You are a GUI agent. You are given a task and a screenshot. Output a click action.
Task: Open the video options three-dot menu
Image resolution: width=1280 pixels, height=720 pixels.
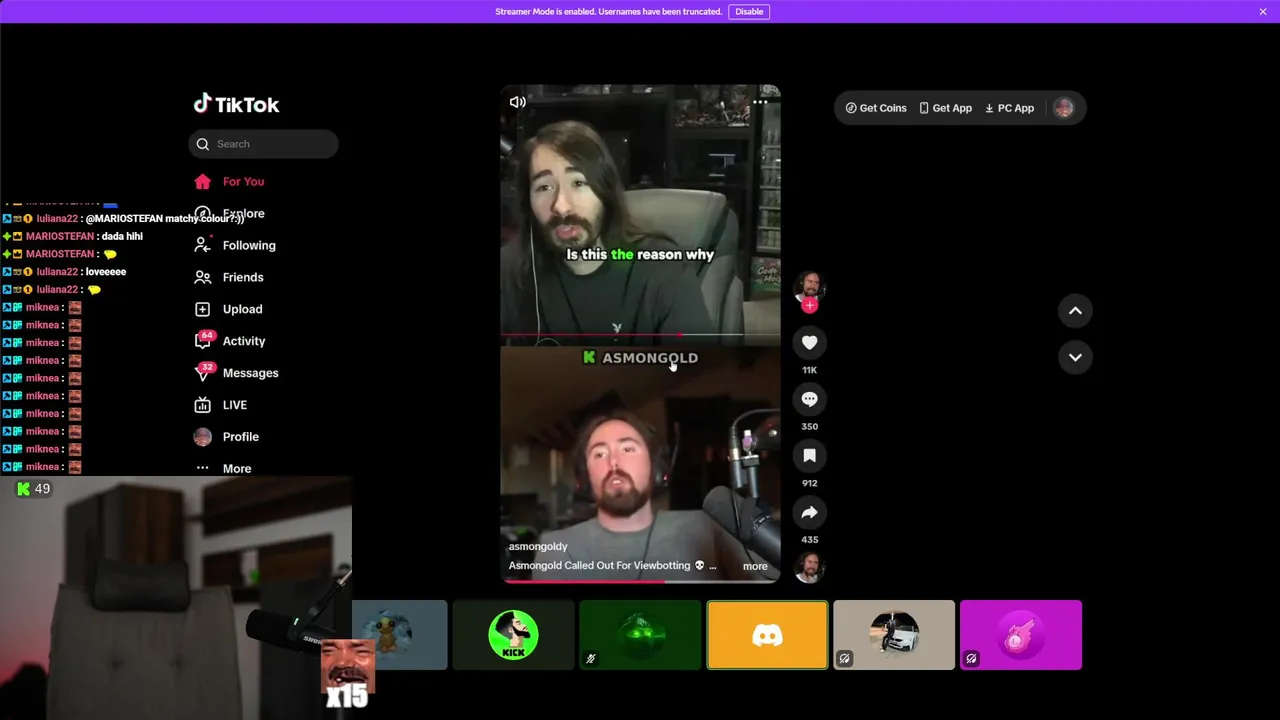click(760, 102)
